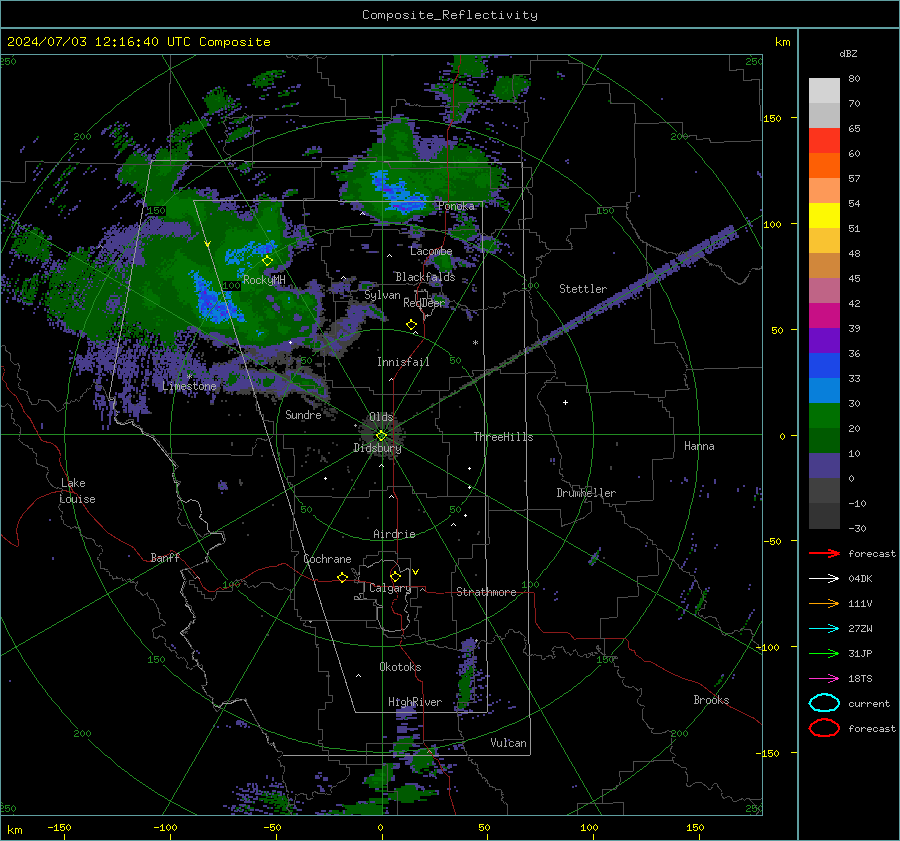Click the radar site diamond at Didsbury center
Image resolution: width=900 pixels, height=841 pixels.
tap(381, 435)
